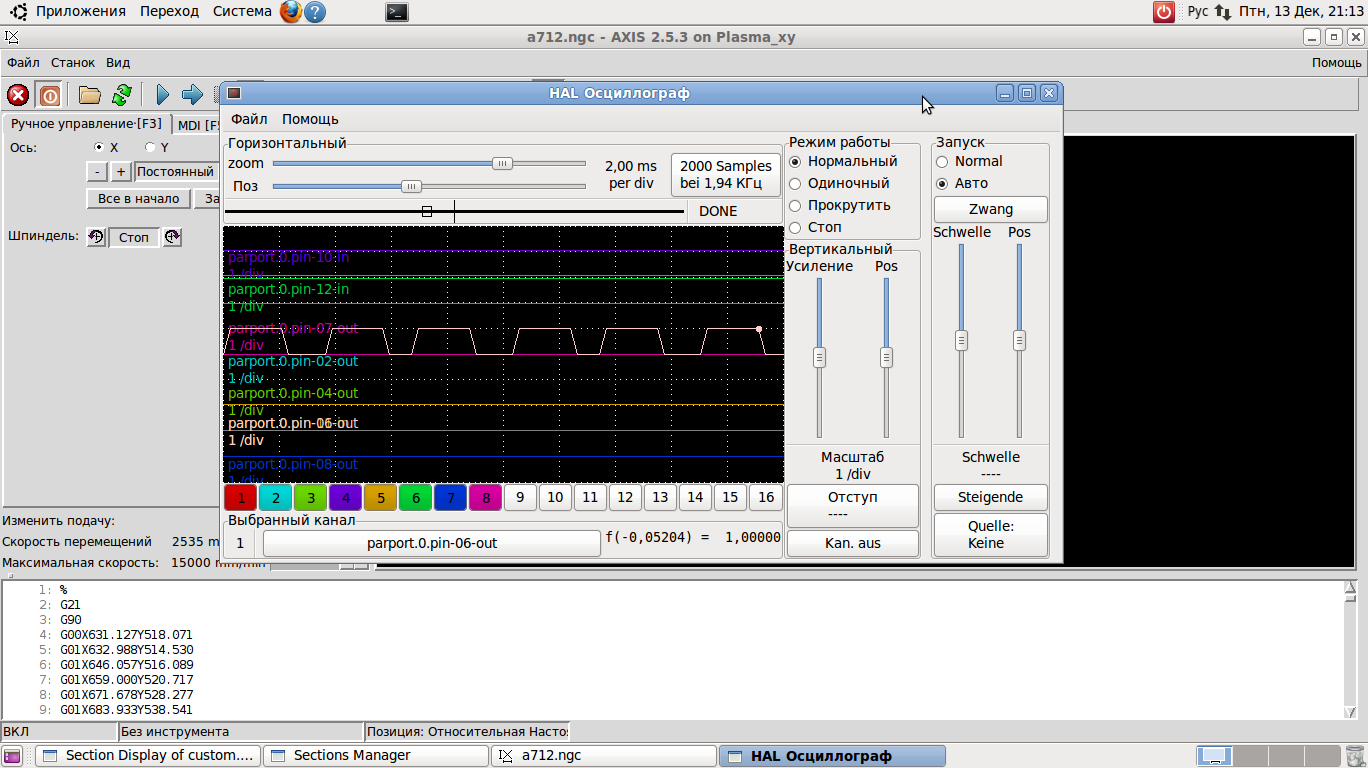Open oscilloscope Файл menu
Viewport: 1368px width, 768px height.
coord(249,119)
